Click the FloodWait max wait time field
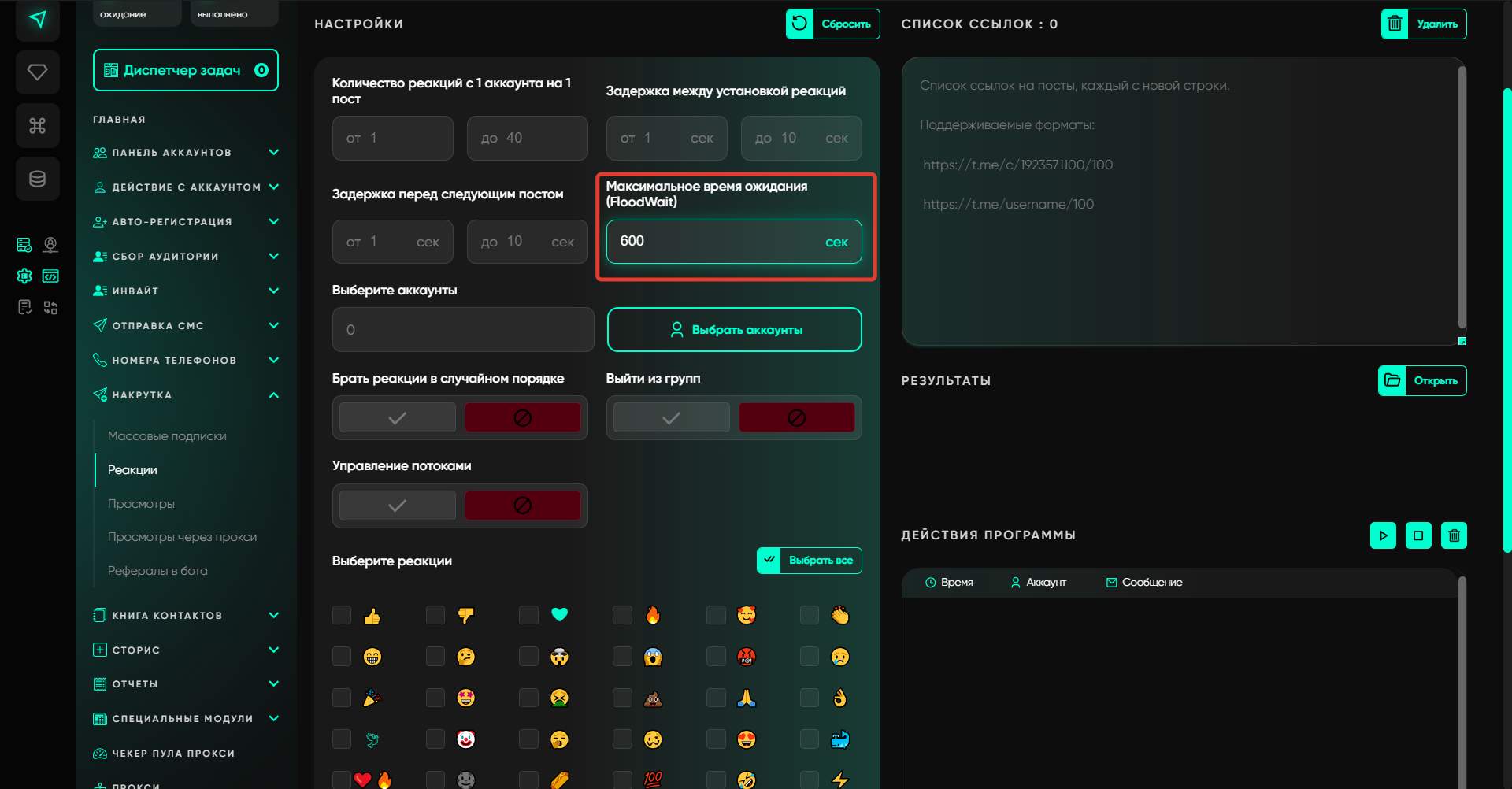This screenshot has height=789, width=1512. (717, 242)
